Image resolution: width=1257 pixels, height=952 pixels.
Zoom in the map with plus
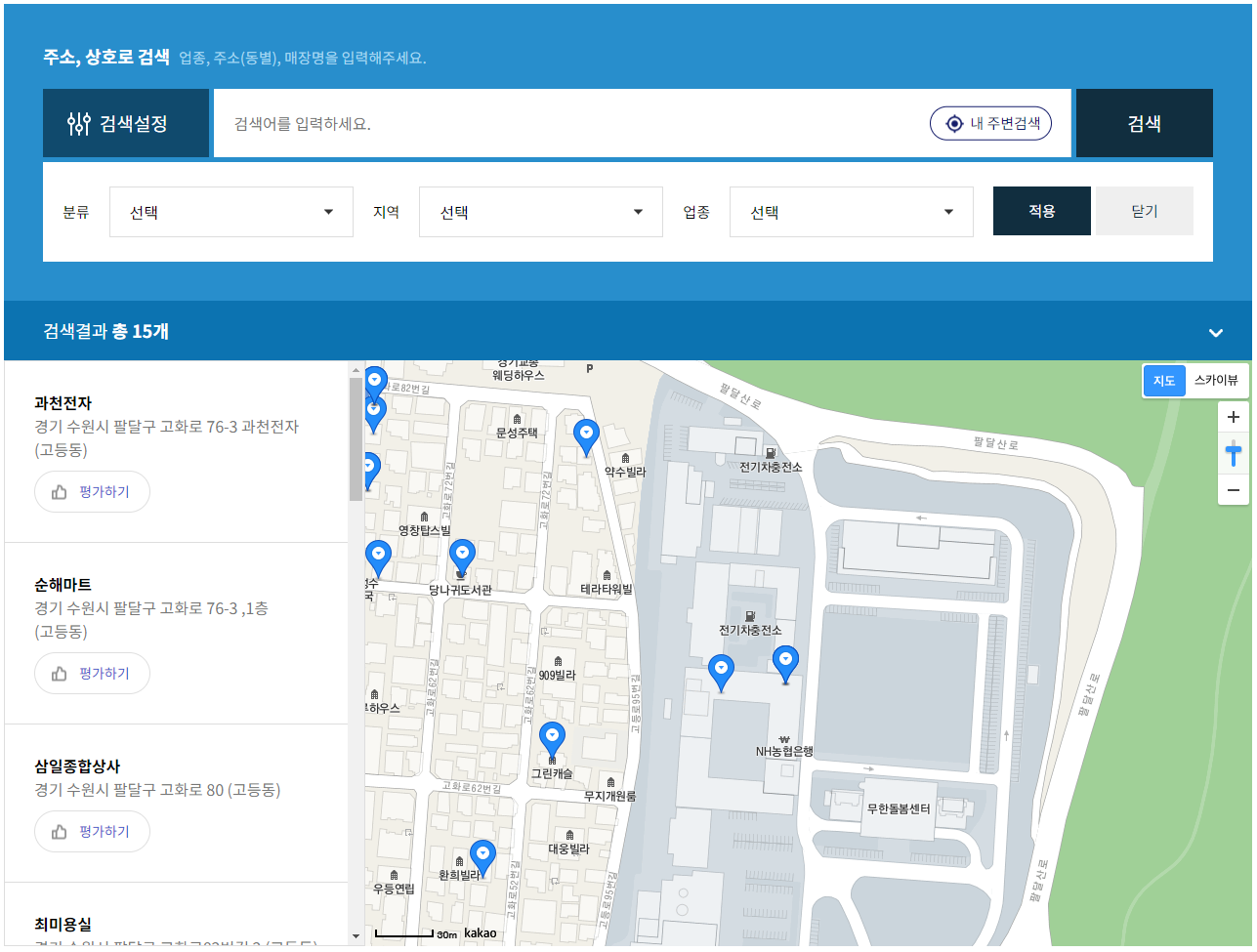[x=1234, y=417]
